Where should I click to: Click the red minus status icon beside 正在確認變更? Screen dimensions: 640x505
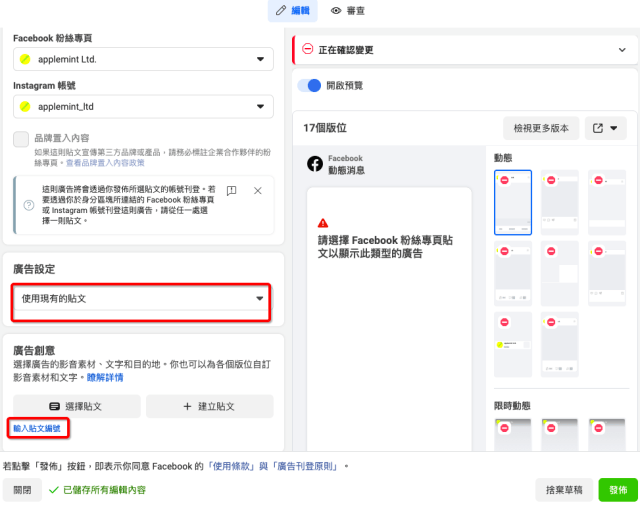[307, 49]
